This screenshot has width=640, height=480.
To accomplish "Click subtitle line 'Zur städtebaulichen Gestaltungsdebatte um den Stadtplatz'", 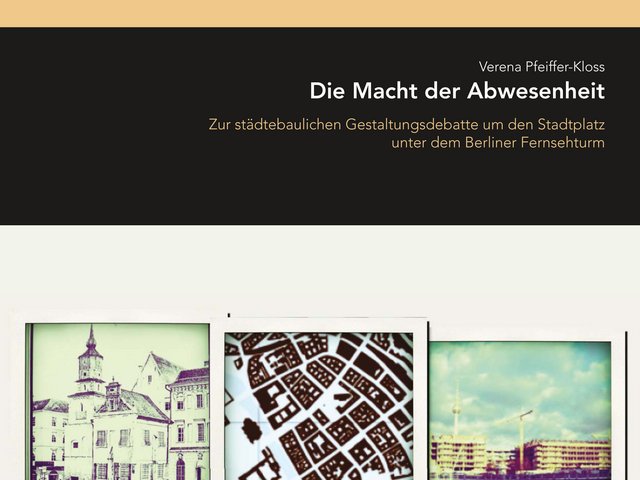I will pos(407,124).
